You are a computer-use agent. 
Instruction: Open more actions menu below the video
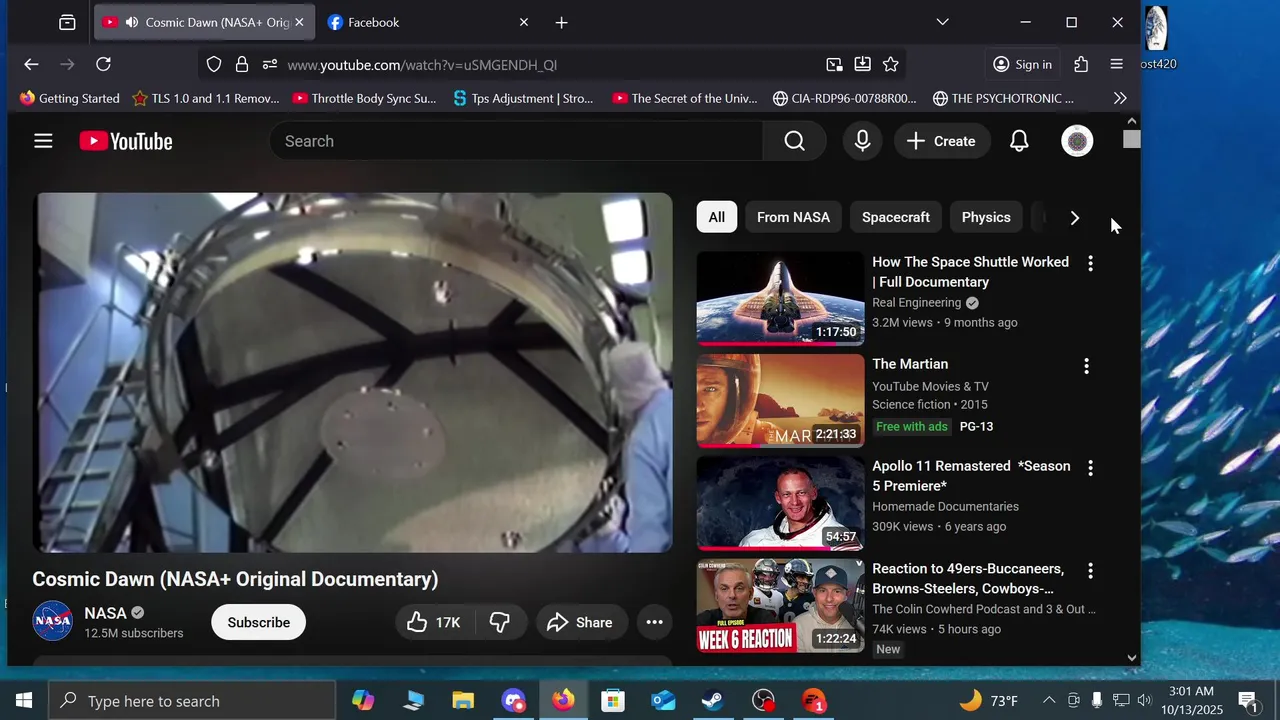[x=654, y=622]
